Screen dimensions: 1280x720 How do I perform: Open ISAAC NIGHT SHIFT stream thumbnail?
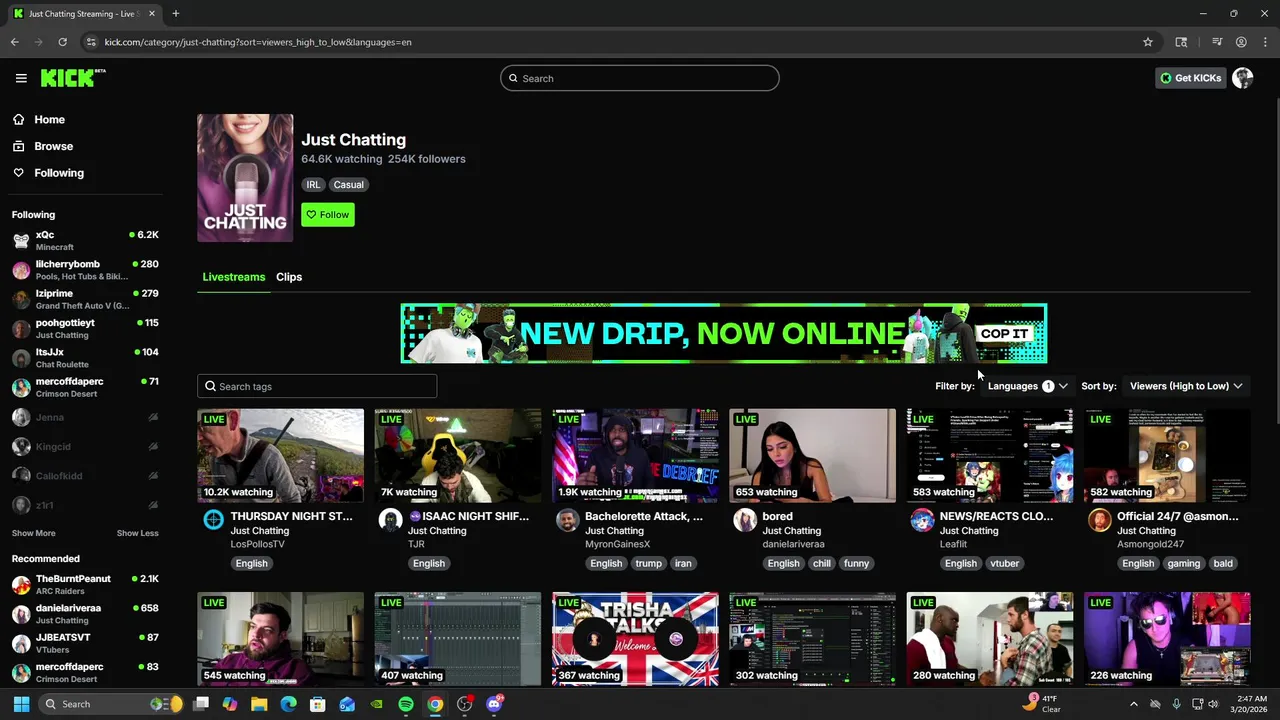(x=458, y=455)
